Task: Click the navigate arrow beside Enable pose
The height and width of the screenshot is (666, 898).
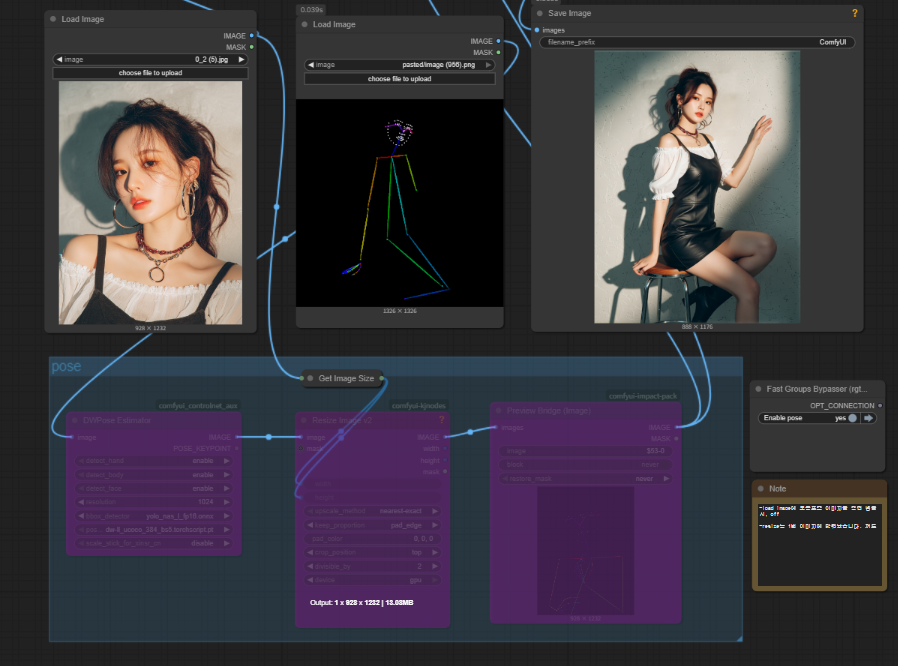Action: coord(868,418)
